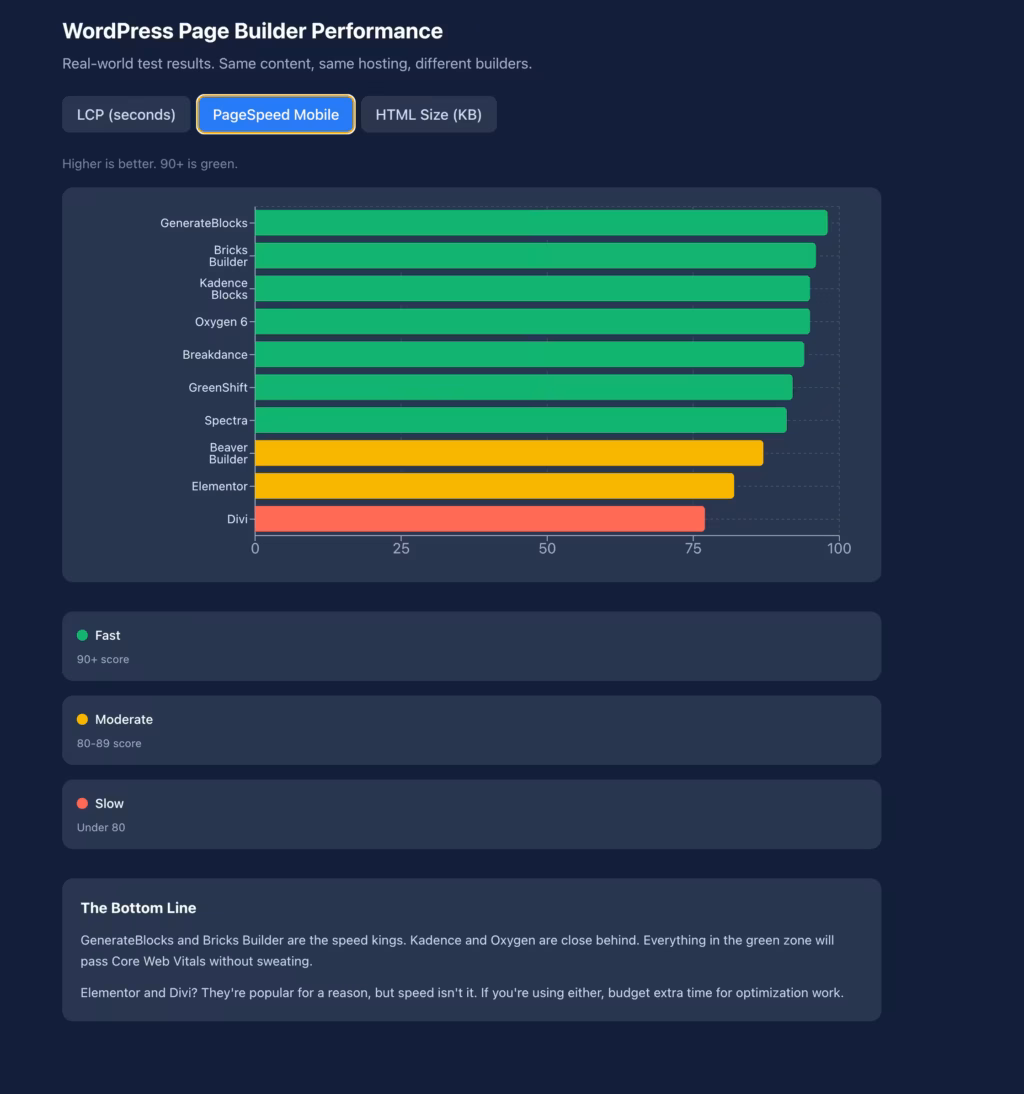The height and width of the screenshot is (1094, 1024).
Task: Select the GenerateBlocks score bar
Action: pos(540,222)
